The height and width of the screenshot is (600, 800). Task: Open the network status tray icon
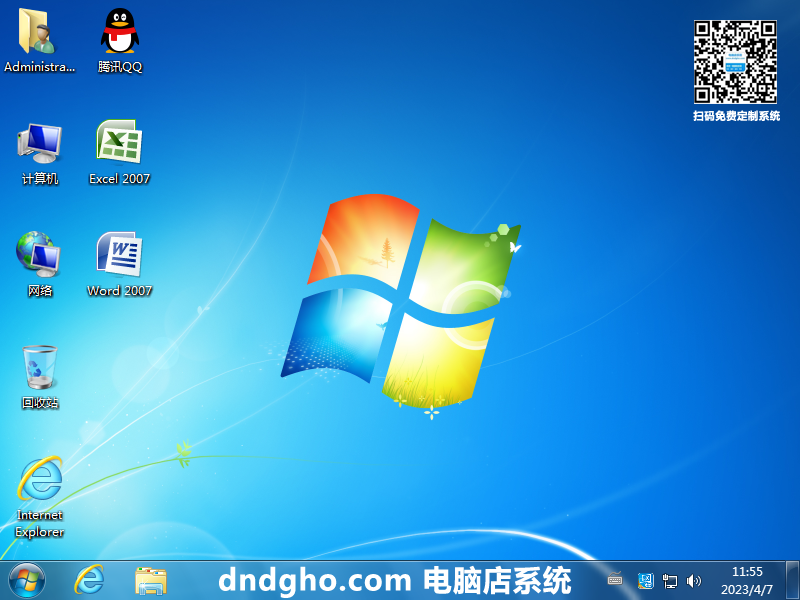670,581
